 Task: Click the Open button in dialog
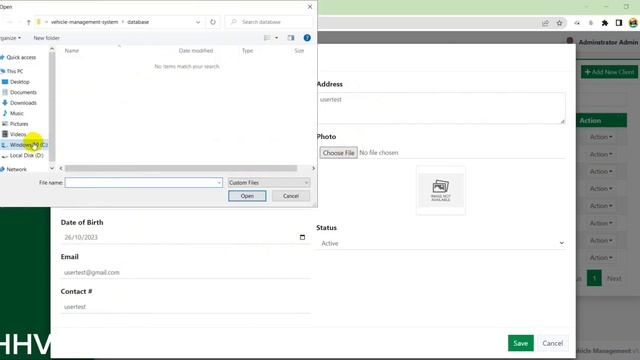[247, 196]
